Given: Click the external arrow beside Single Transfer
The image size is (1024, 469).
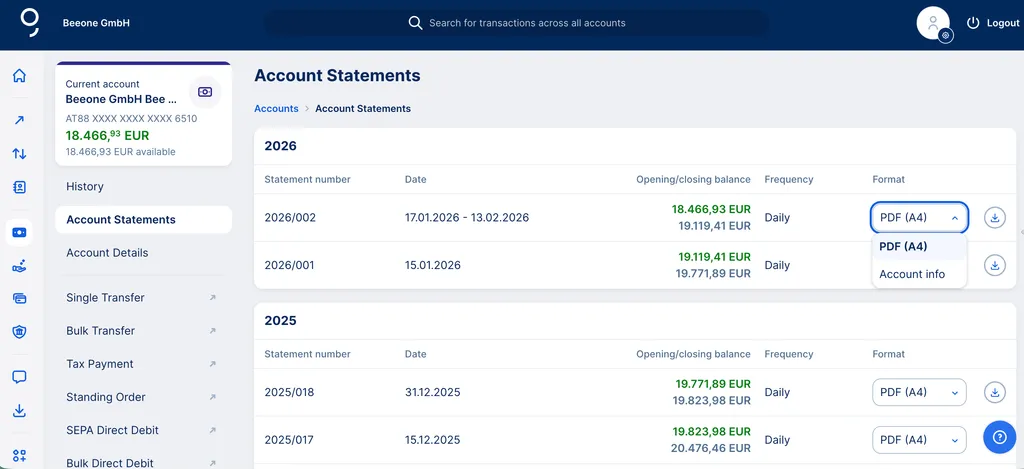Looking at the screenshot, I should (212, 298).
